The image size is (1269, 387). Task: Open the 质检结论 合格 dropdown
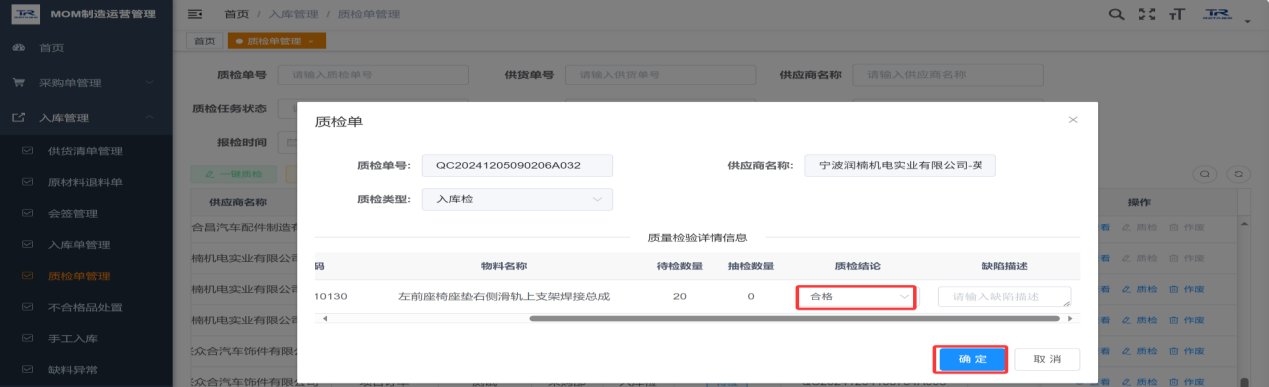[856, 297]
